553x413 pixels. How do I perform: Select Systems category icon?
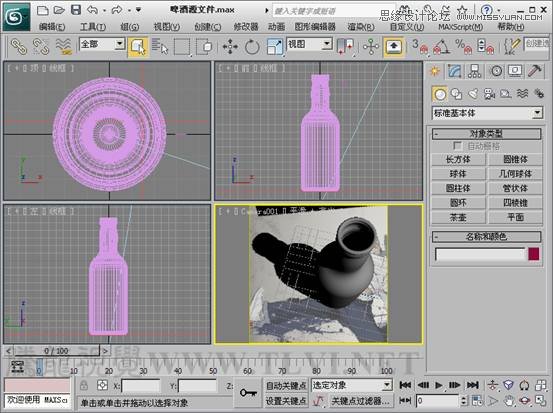coord(539,94)
